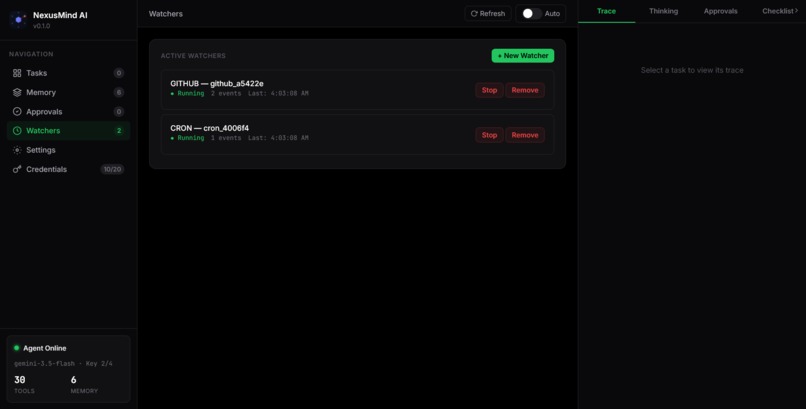Open Credentials via its key icon
This screenshot has height=409, width=806.
point(17,170)
